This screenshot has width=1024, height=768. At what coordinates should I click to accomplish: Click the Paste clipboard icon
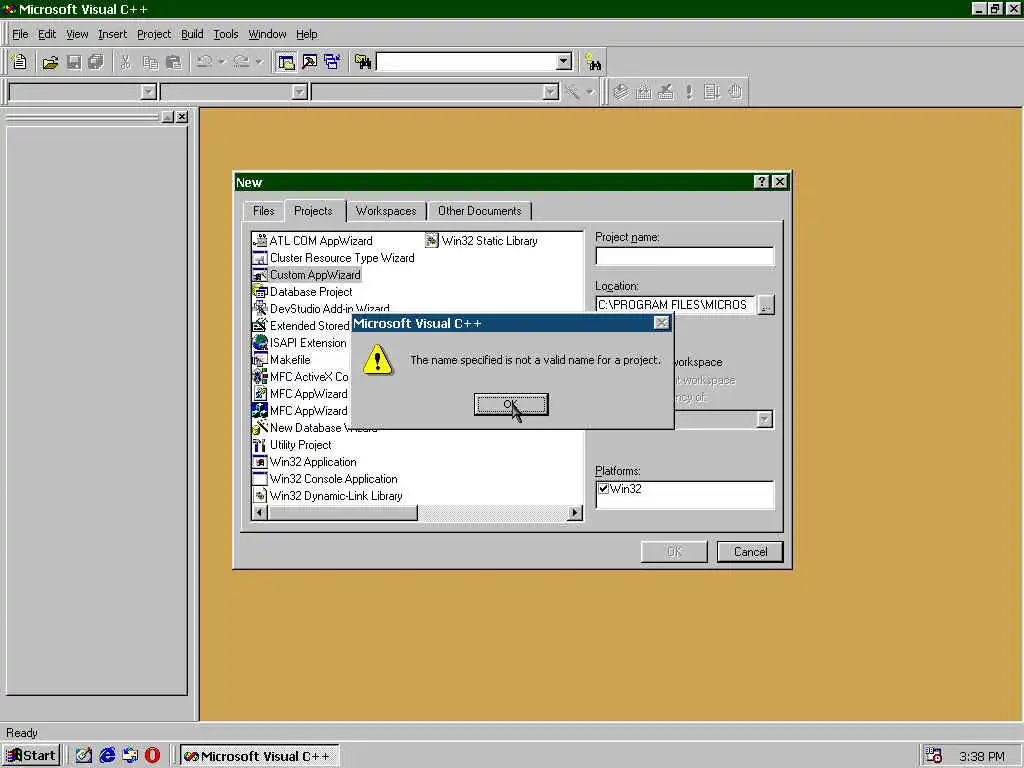coord(174,62)
